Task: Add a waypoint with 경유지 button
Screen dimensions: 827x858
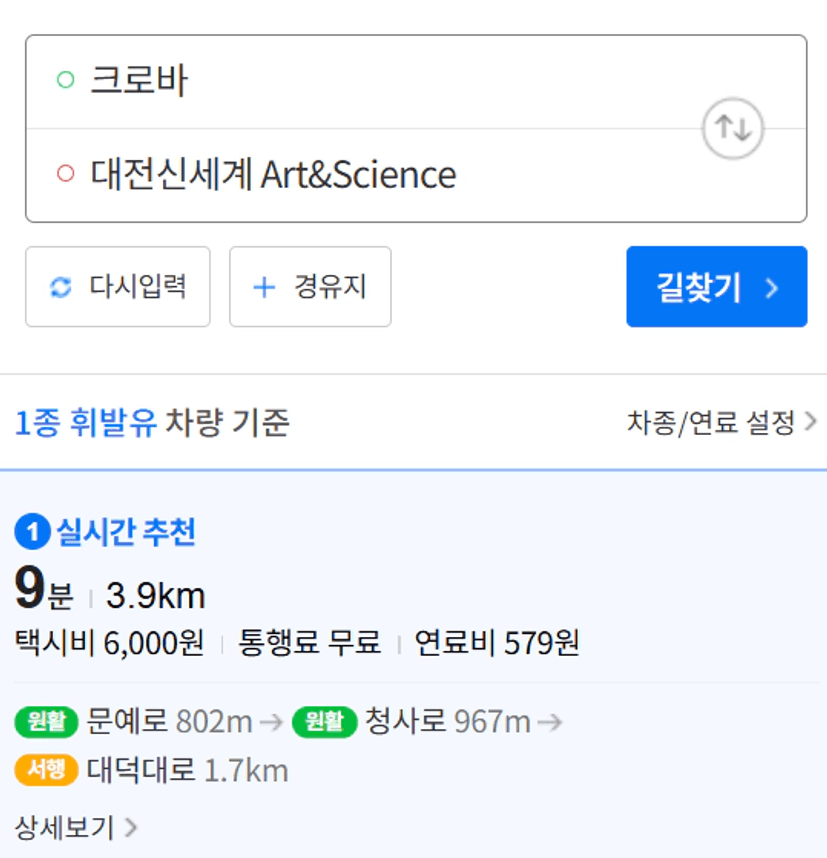Action: 310,287
